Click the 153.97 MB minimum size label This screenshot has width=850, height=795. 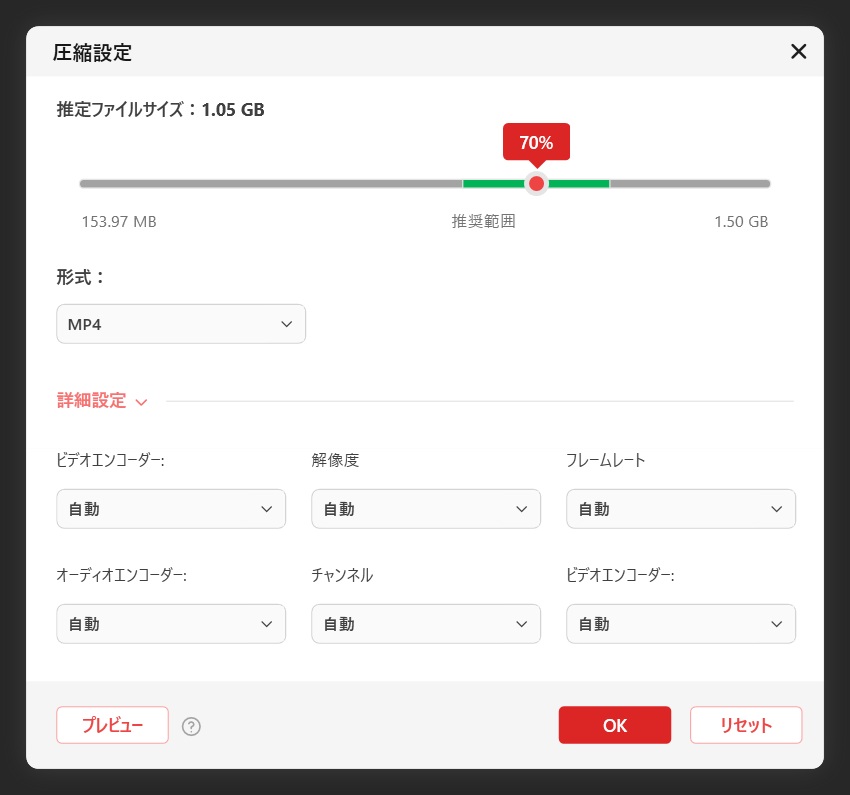[x=119, y=221]
